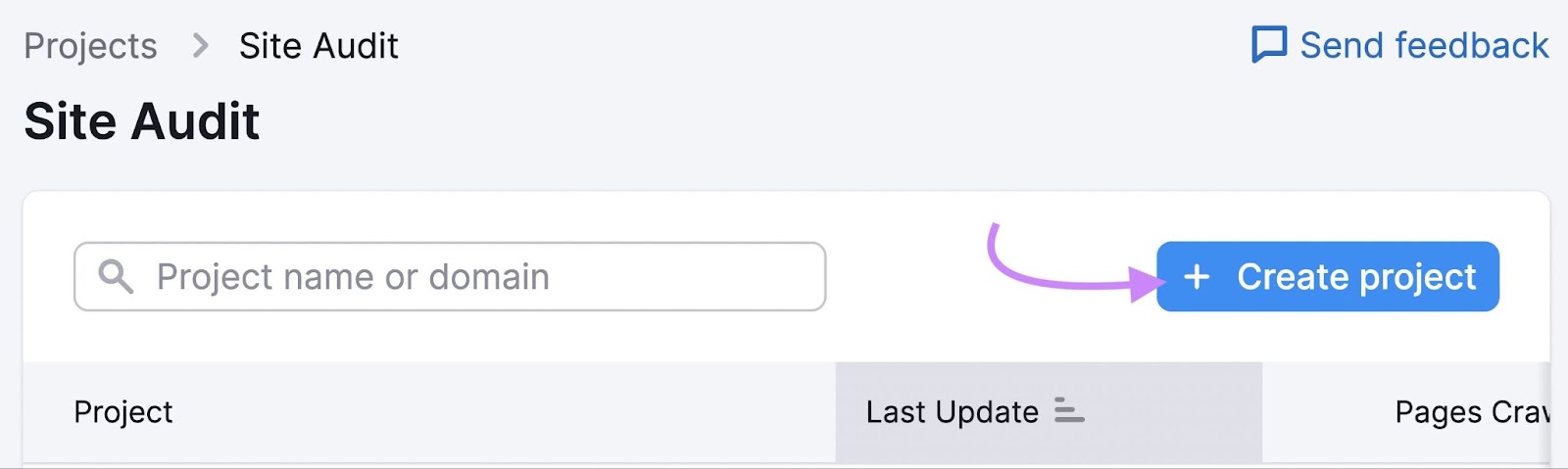Viewport: 1568px width, 469px height.
Task: Go back to Projects via the breadcrumb
Action: [90, 46]
